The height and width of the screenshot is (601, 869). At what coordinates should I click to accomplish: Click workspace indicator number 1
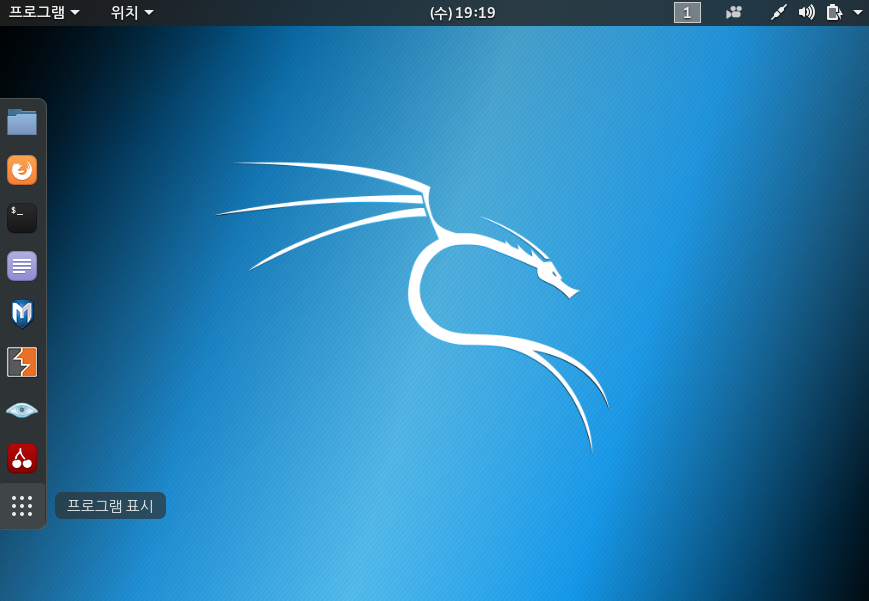[687, 12]
